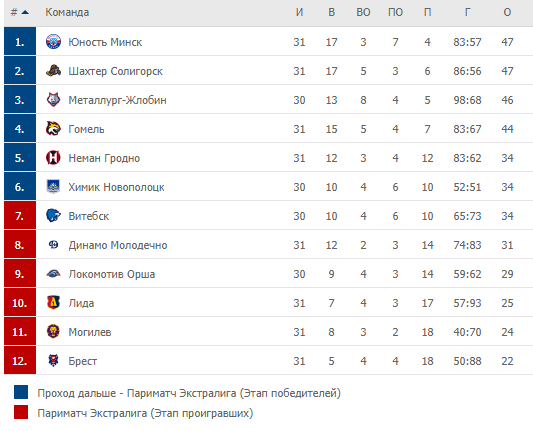Sort by the Г goals column header
This screenshot has height=431, width=533.
pyautogui.click(x=467, y=13)
